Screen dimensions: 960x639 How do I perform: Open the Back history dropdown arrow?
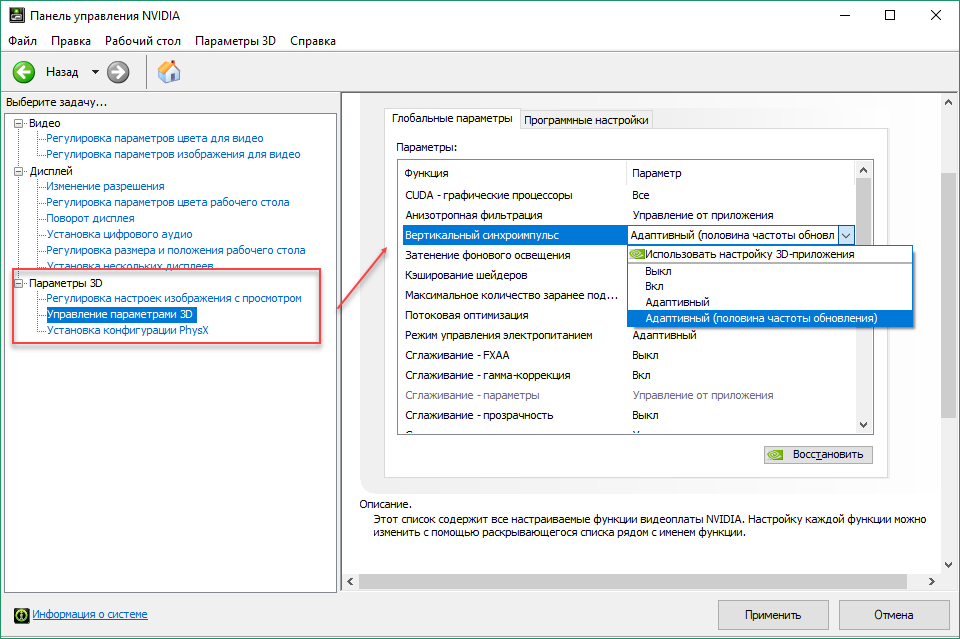(x=96, y=72)
